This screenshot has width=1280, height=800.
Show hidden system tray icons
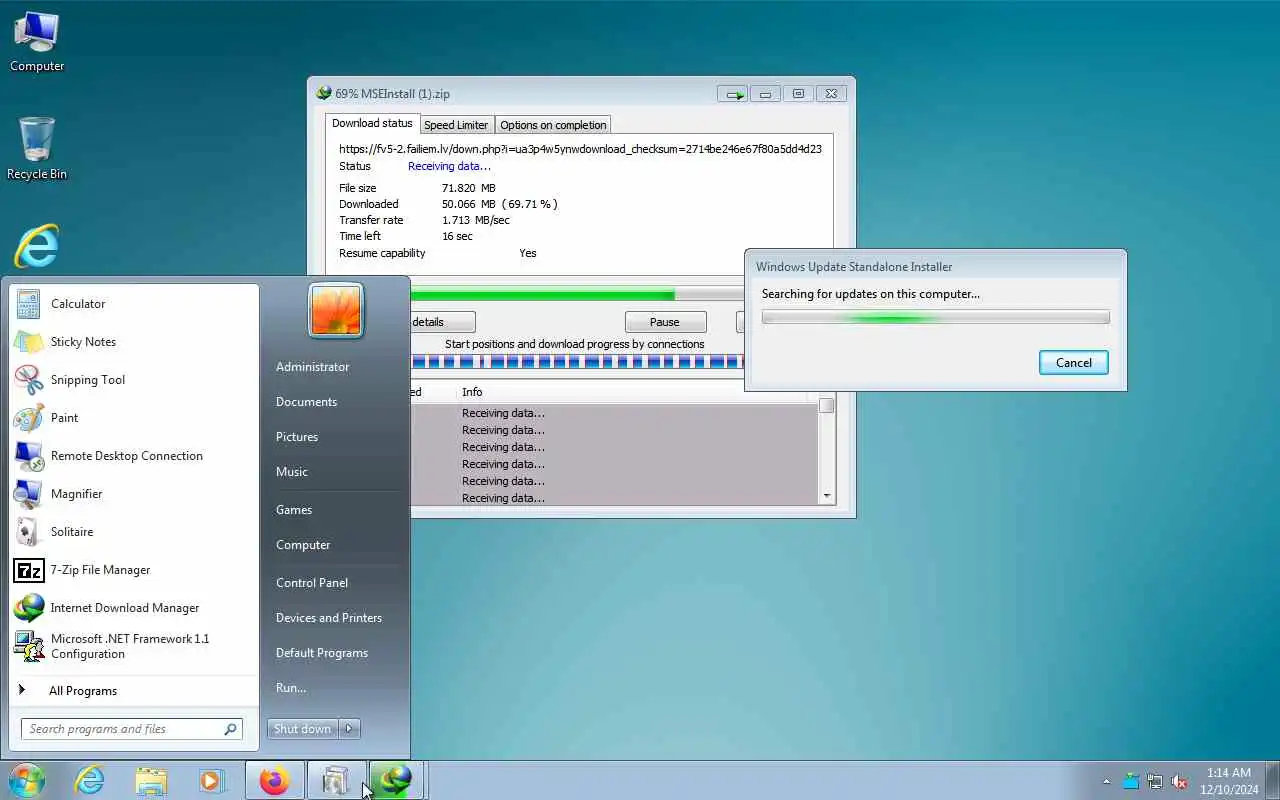click(x=1106, y=781)
